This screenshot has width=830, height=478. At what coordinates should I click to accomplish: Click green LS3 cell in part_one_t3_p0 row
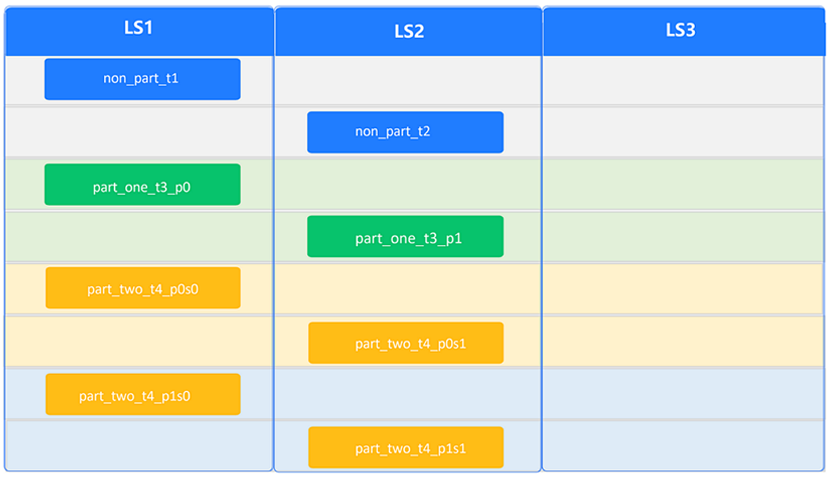pyautogui.click(x=684, y=184)
